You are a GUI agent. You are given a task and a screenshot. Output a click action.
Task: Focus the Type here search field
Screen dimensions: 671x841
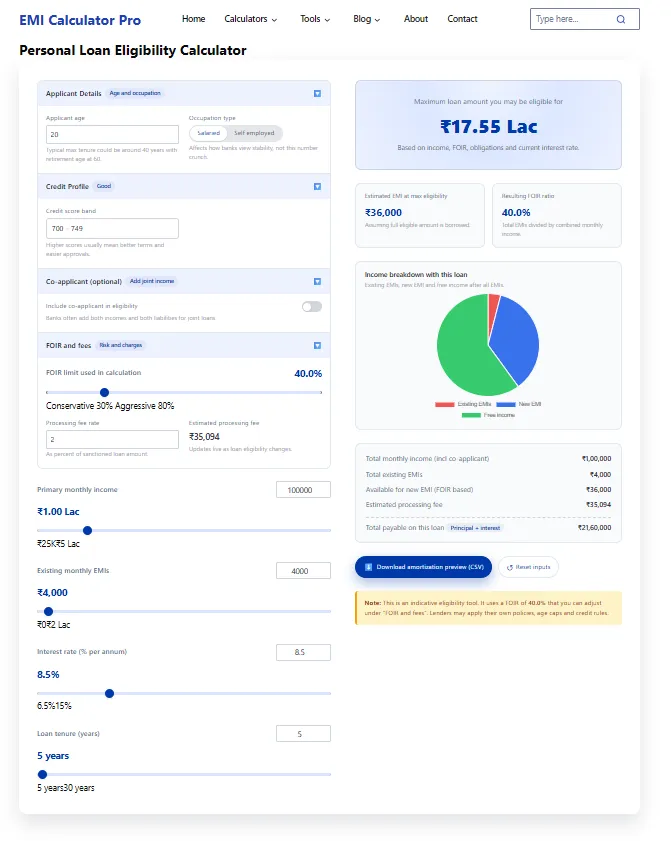[x=574, y=19]
